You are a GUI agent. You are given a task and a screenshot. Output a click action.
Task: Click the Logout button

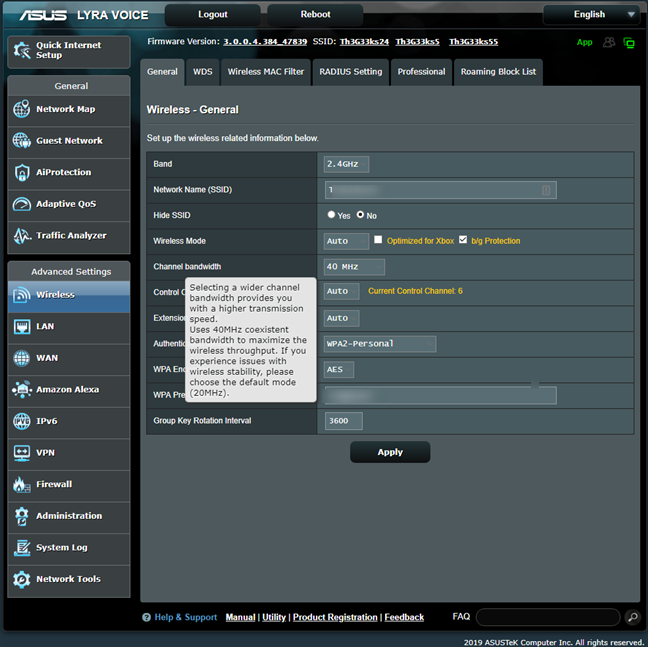coord(212,14)
